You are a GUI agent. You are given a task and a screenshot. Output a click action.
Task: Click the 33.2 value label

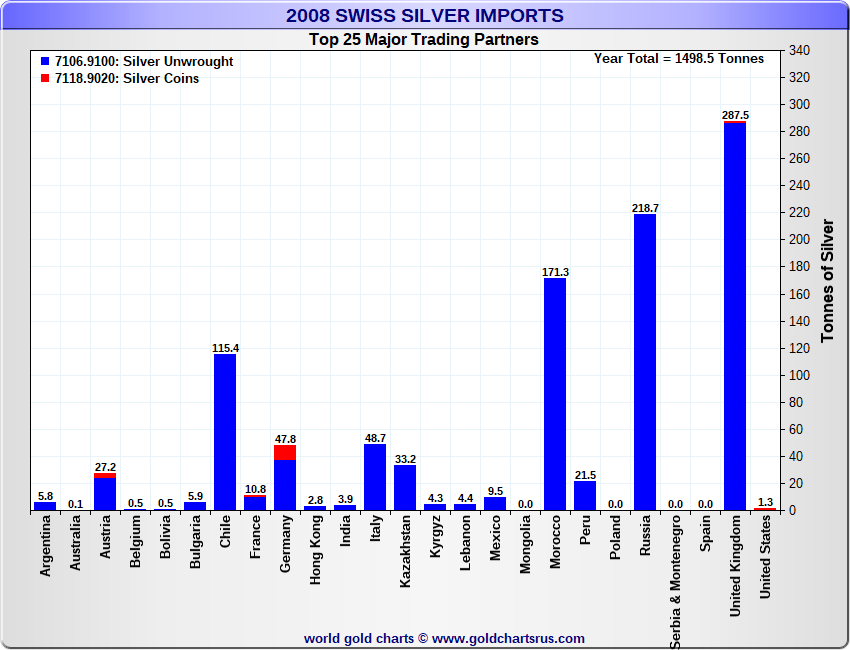coord(405,459)
